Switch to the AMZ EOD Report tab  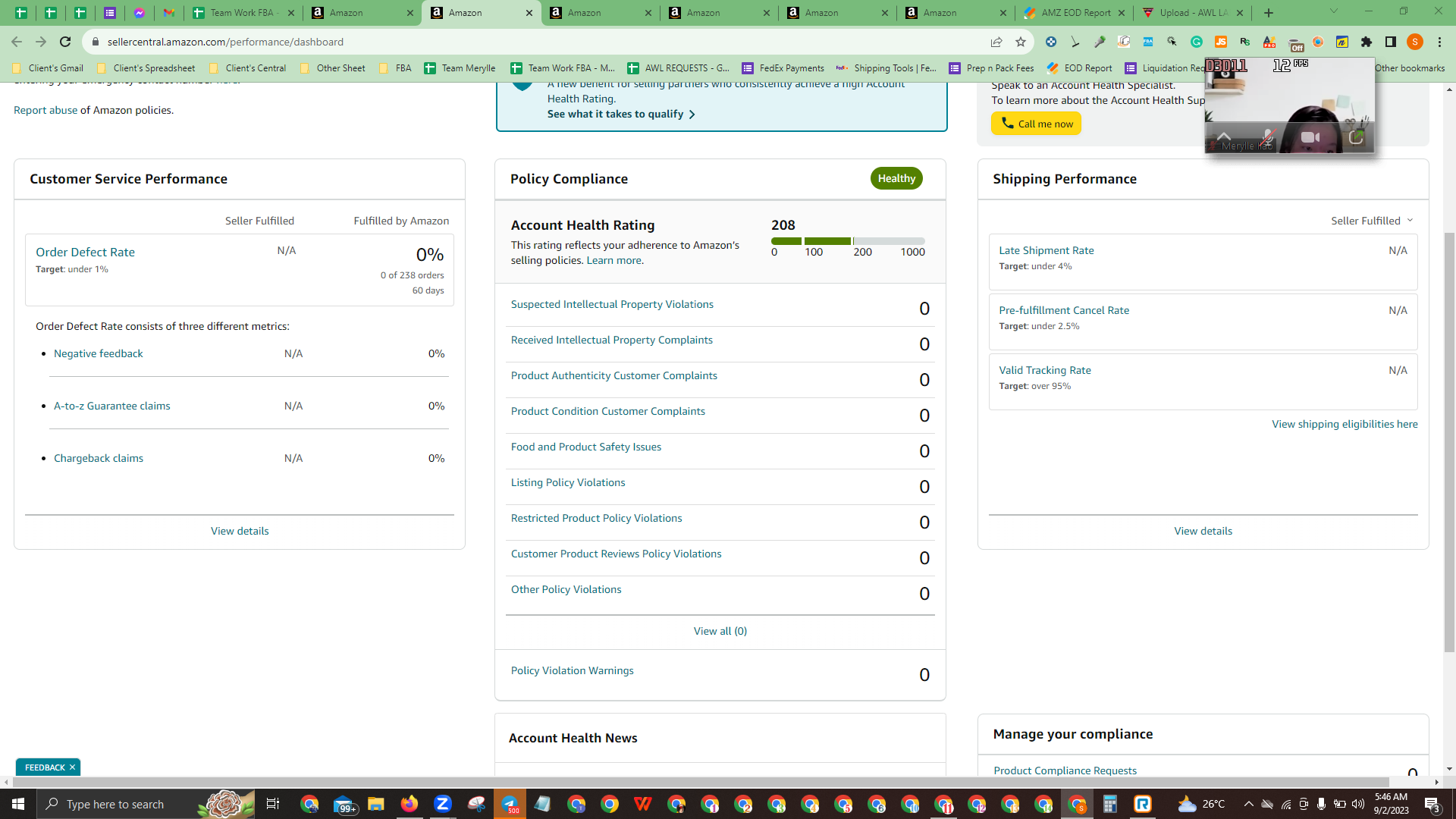click(x=1075, y=13)
